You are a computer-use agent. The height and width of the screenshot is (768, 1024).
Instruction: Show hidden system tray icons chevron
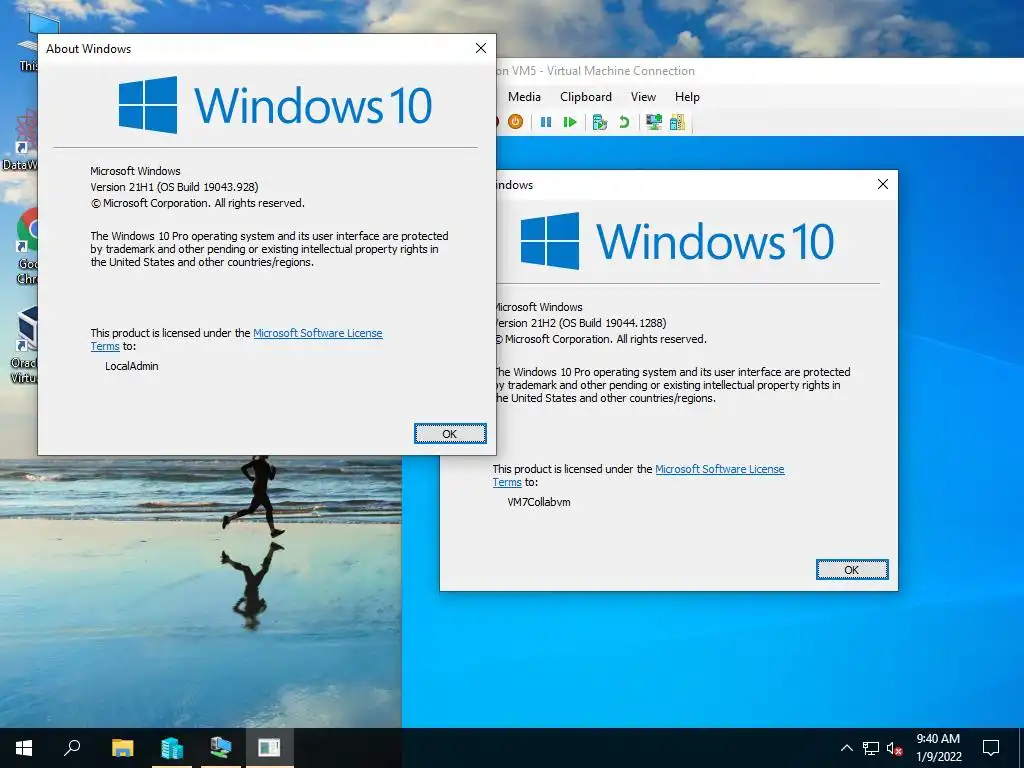(846, 748)
